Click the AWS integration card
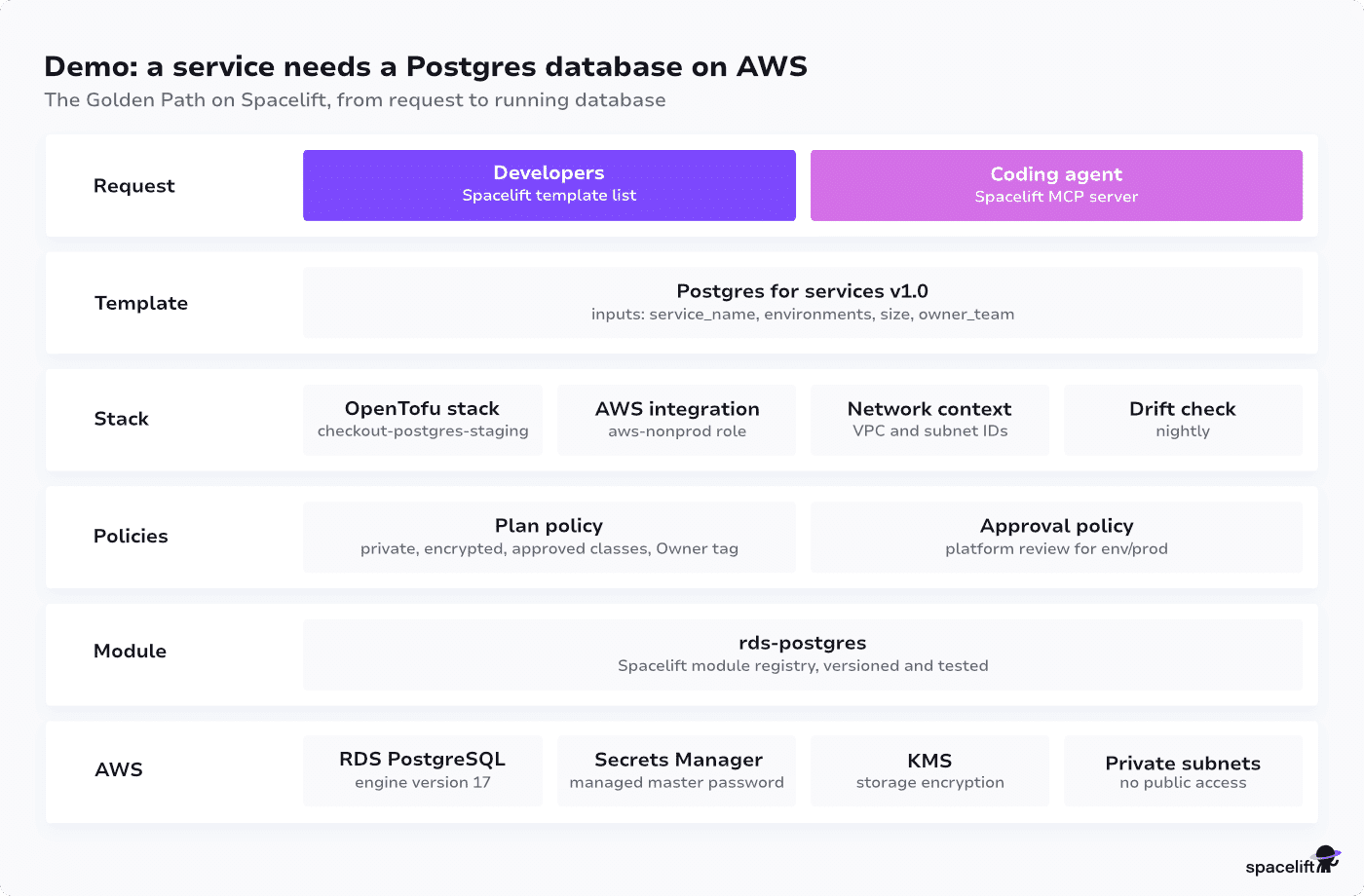Image resolution: width=1364 pixels, height=896 pixels. 677,420
